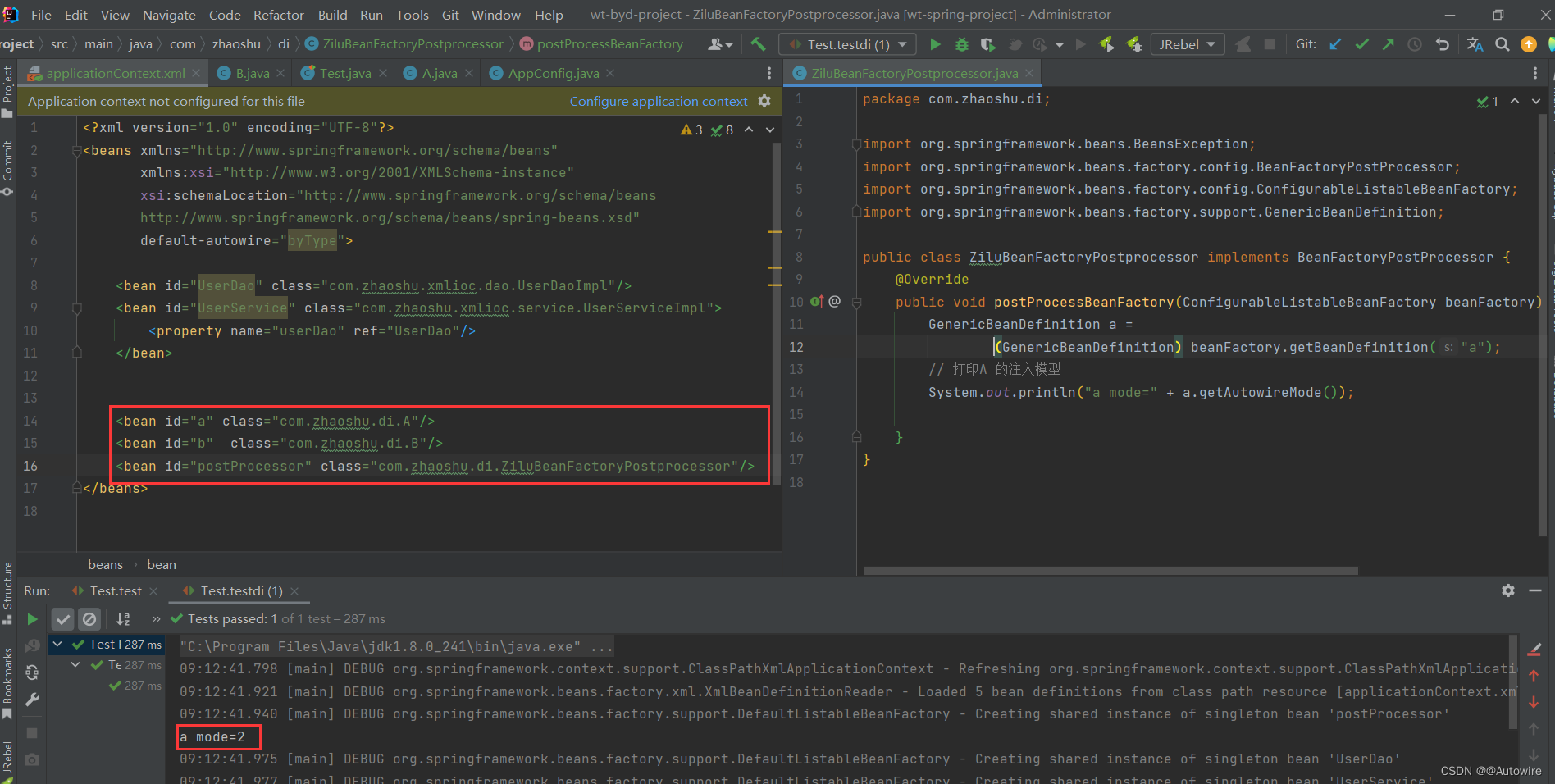Viewport: 1555px width, 784px height.
Task: Fold the postProcessBeanFactory method at line 10
Action: pos(856,302)
